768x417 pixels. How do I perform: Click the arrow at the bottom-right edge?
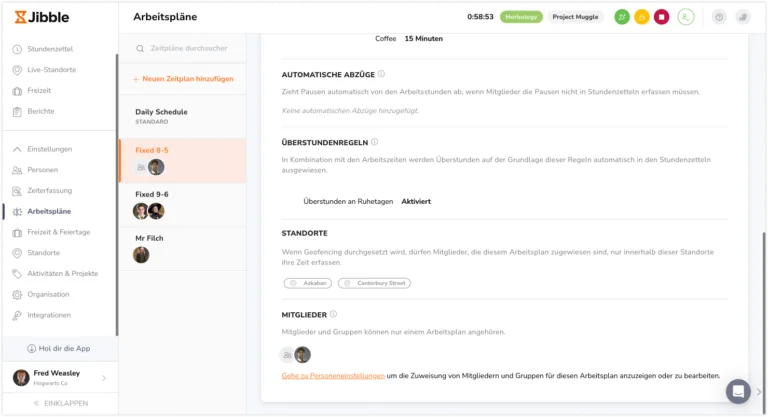[x=759, y=392]
